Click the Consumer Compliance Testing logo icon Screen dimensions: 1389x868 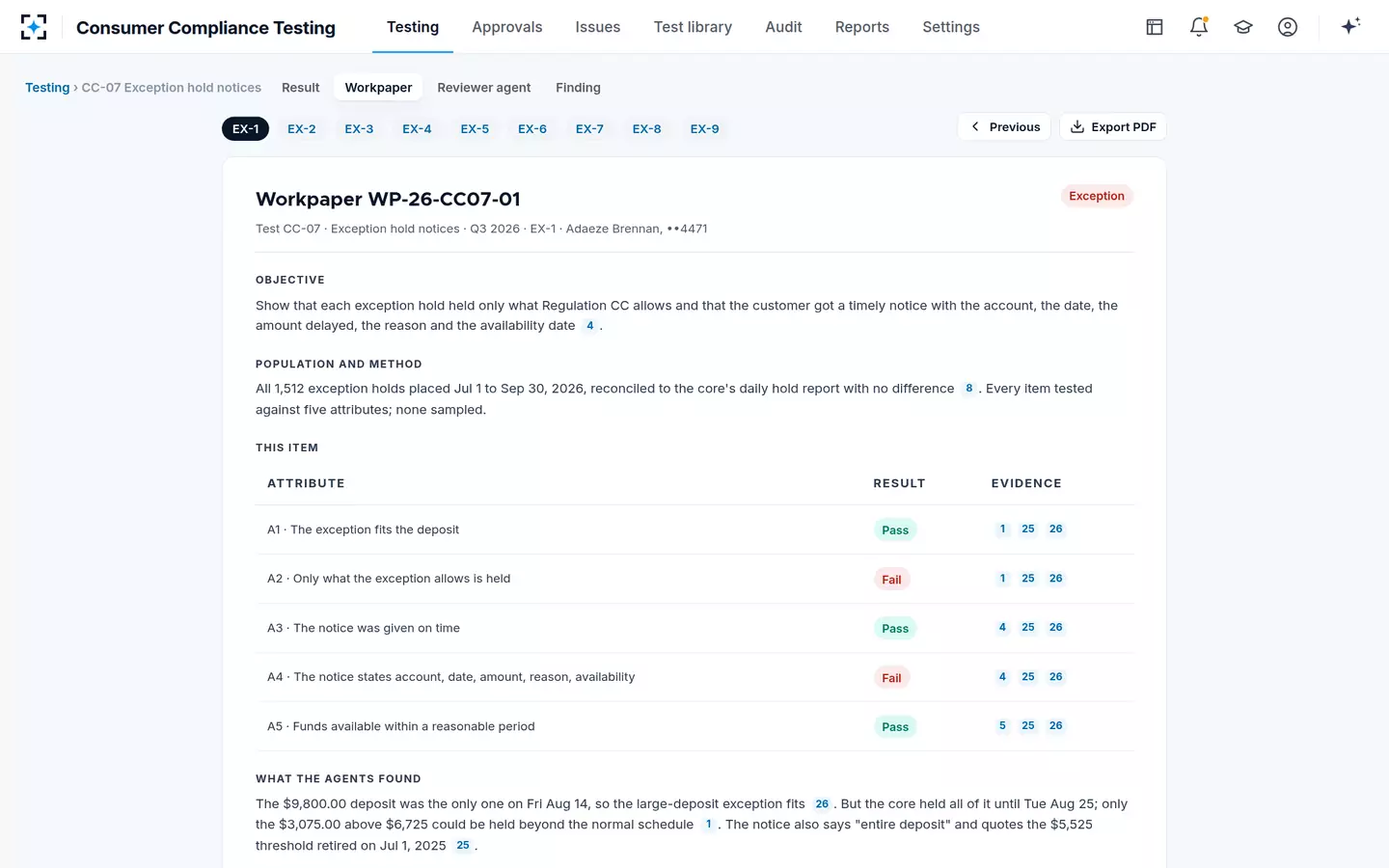tap(34, 27)
